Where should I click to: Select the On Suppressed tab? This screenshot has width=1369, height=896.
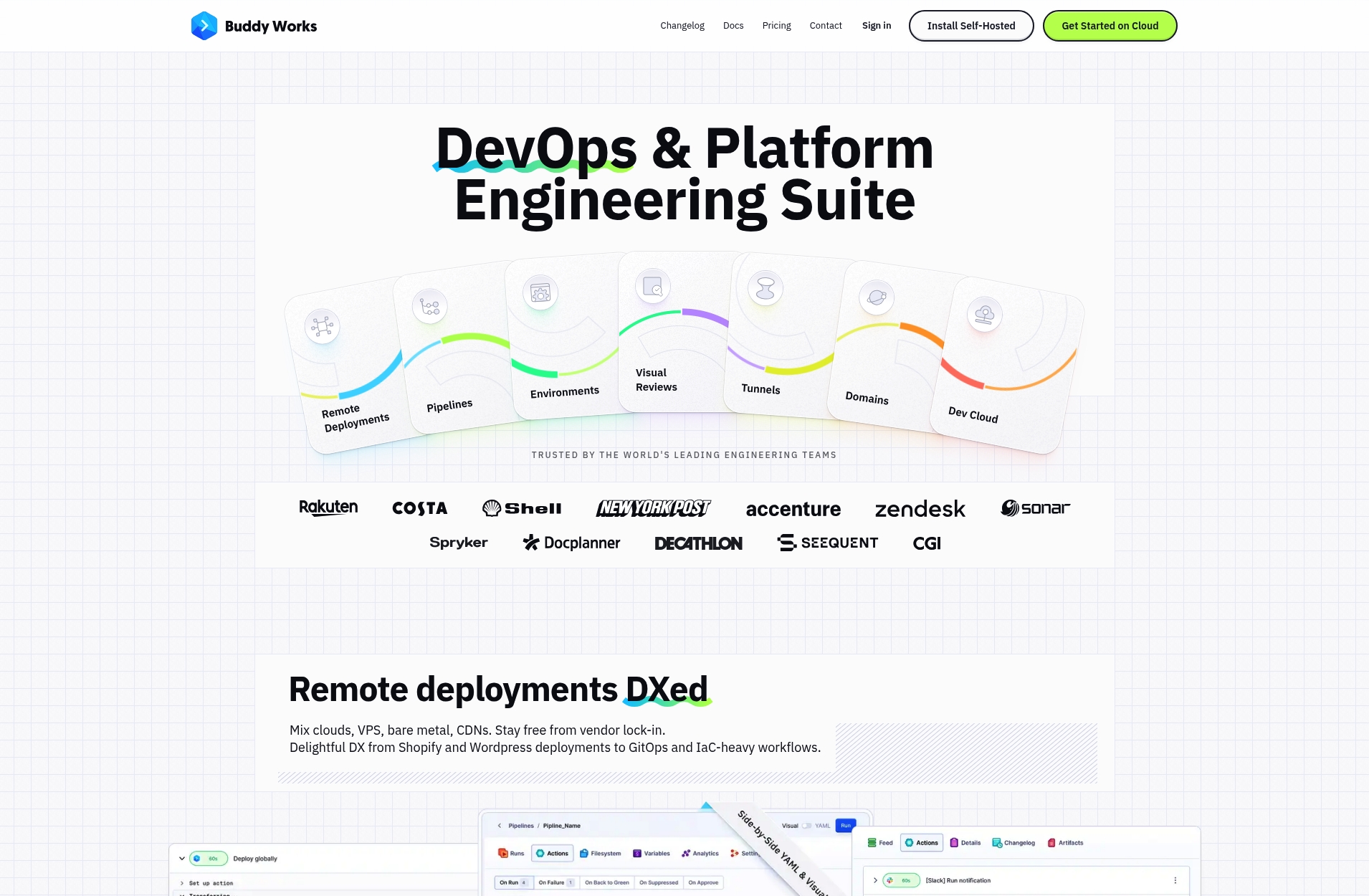(x=659, y=882)
